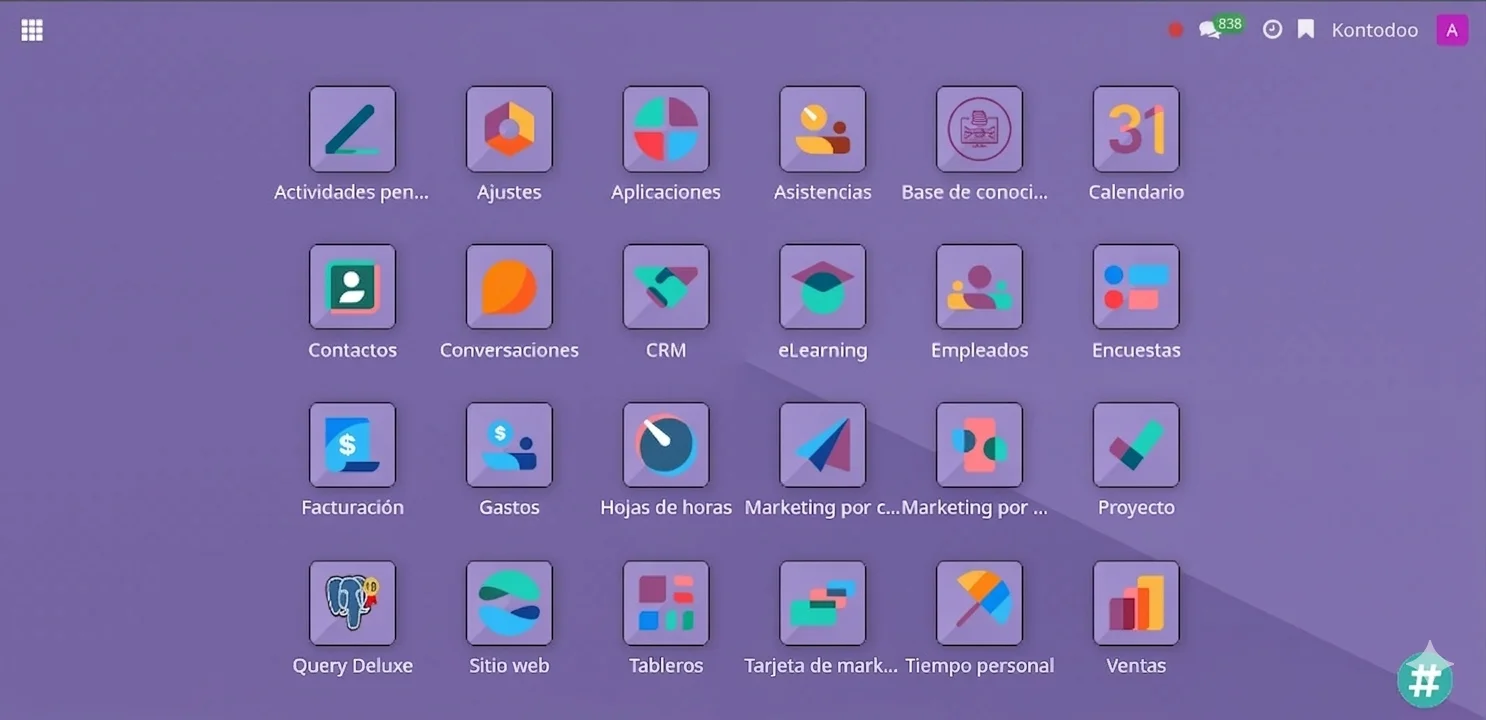Open the Kontodoo company menu
1486x720 pixels.
pos(1374,29)
